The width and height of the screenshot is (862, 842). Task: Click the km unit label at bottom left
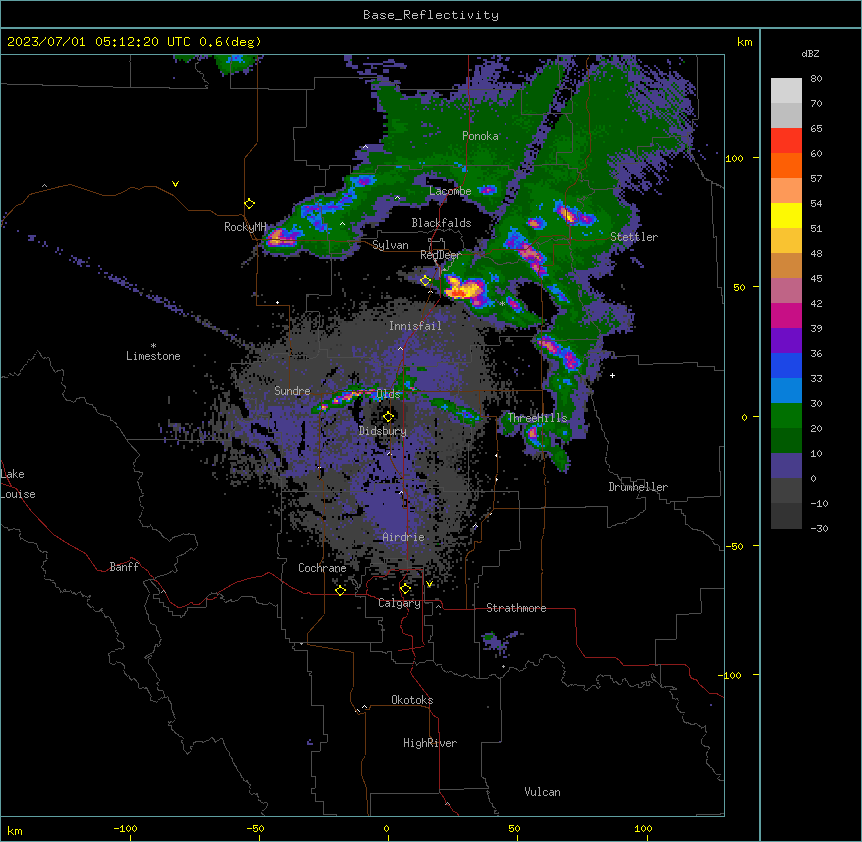click(15, 830)
